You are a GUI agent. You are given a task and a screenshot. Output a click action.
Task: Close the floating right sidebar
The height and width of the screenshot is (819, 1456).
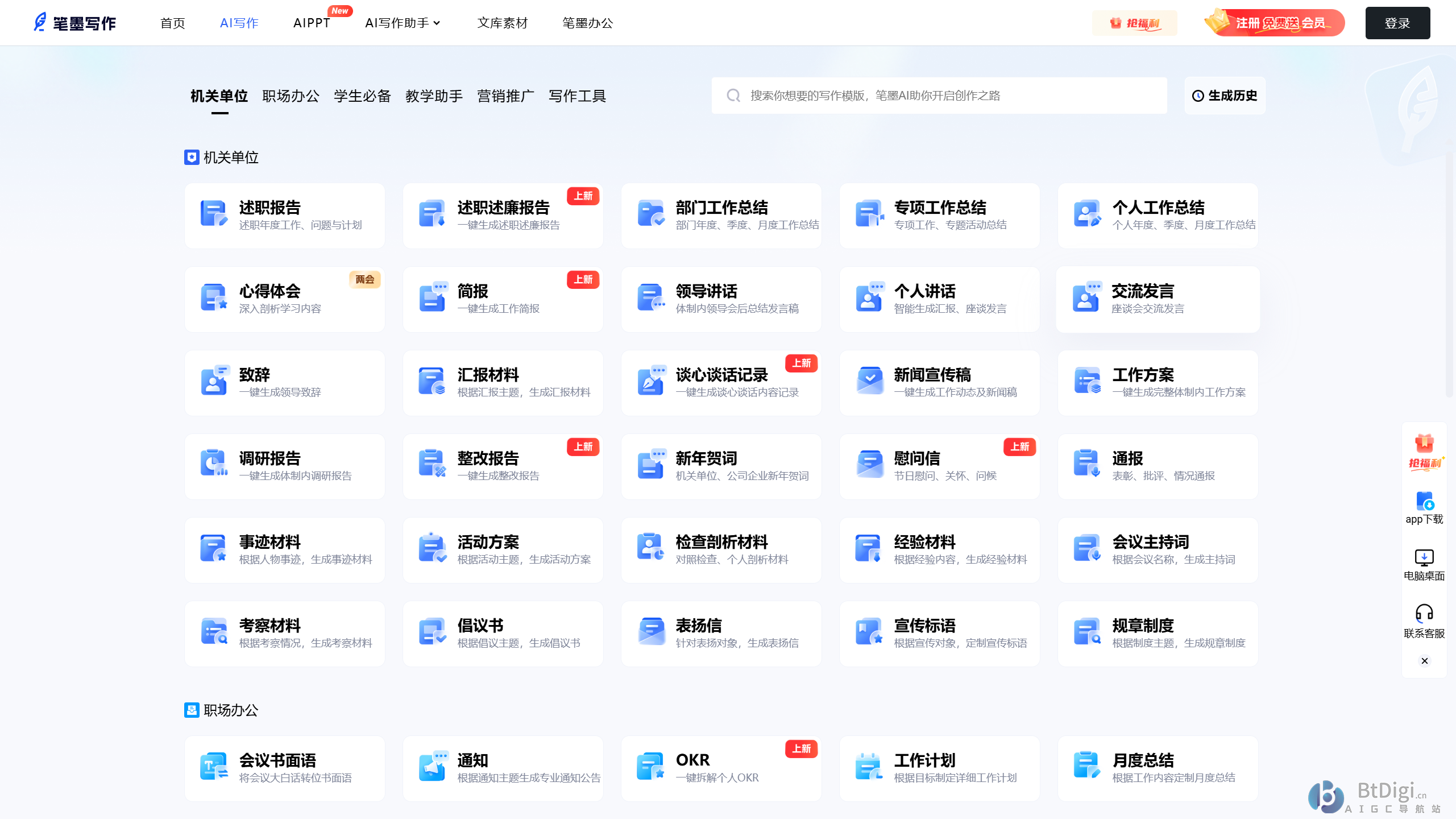(1424, 661)
